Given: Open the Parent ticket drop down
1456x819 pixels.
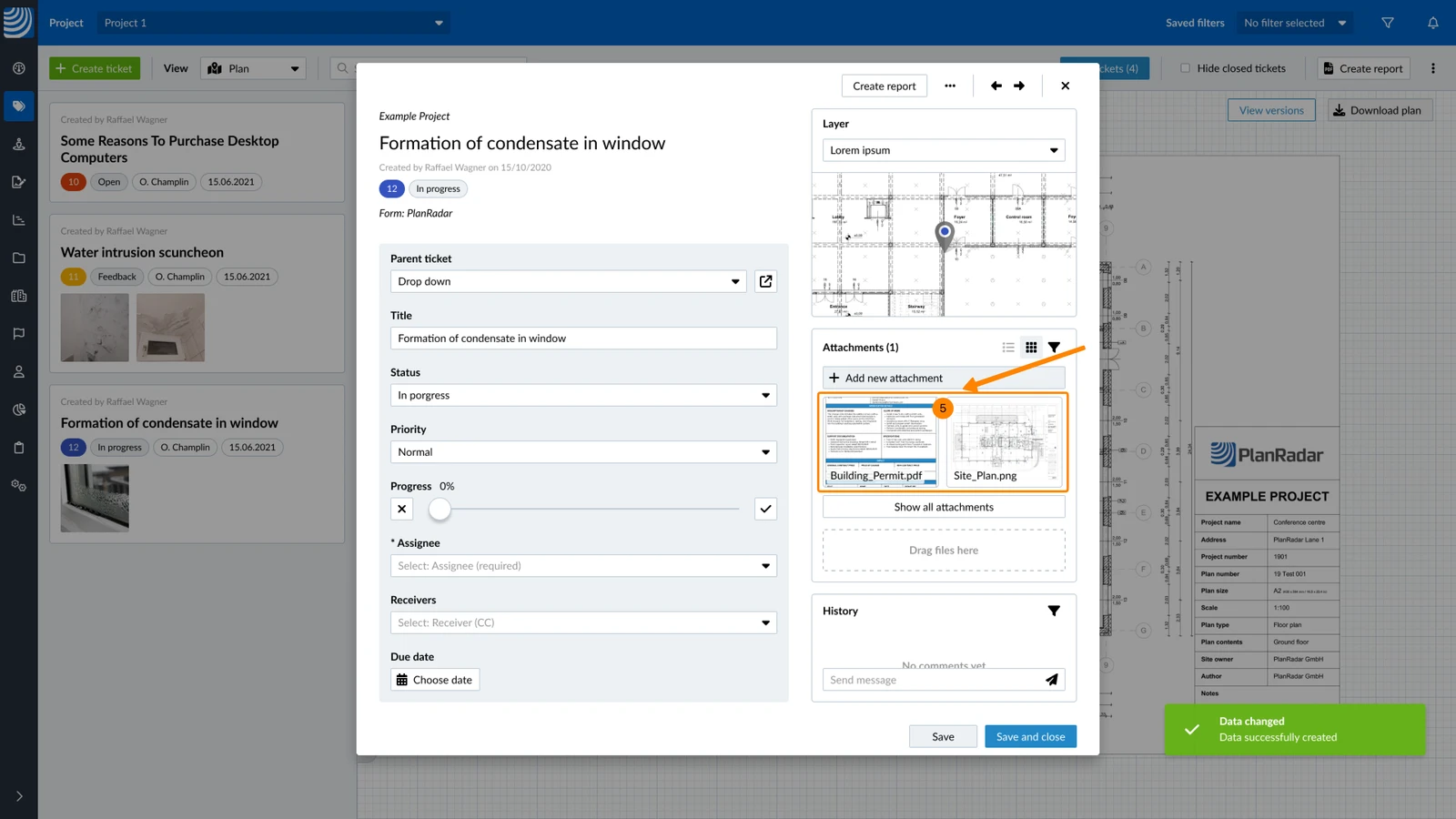Looking at the screenshot, I should [x=569, y=281].
